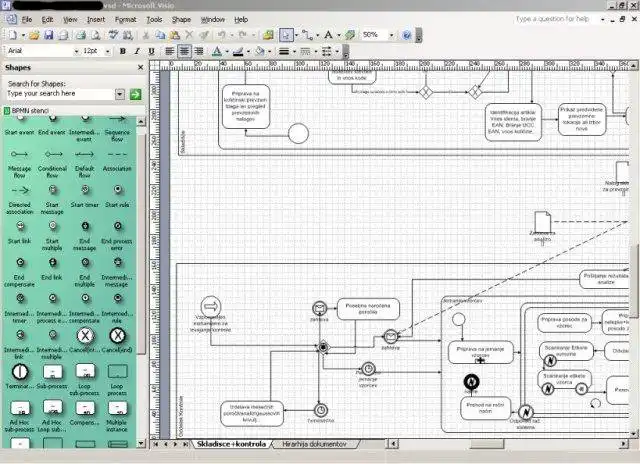This screenshot has width=640, height=464.
Task: Click the Undo arrow icon
Action: (222, 35)
